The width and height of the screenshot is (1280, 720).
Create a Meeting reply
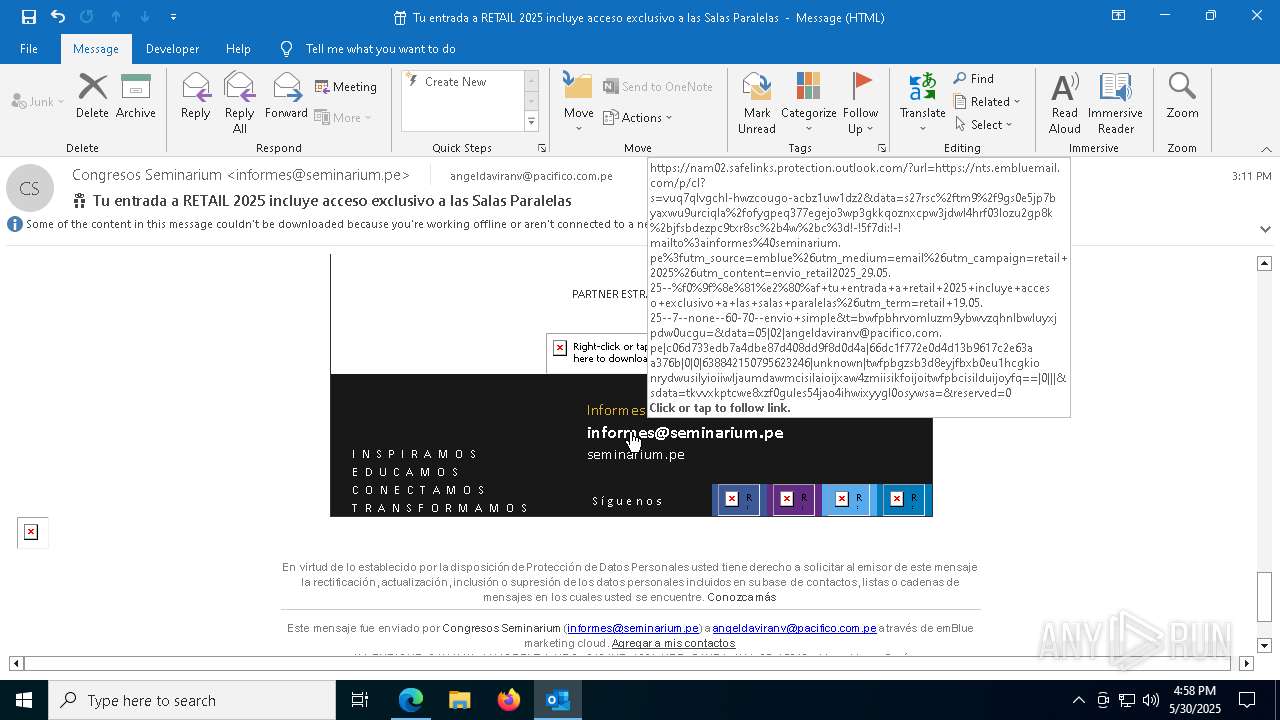click(346, 87)
